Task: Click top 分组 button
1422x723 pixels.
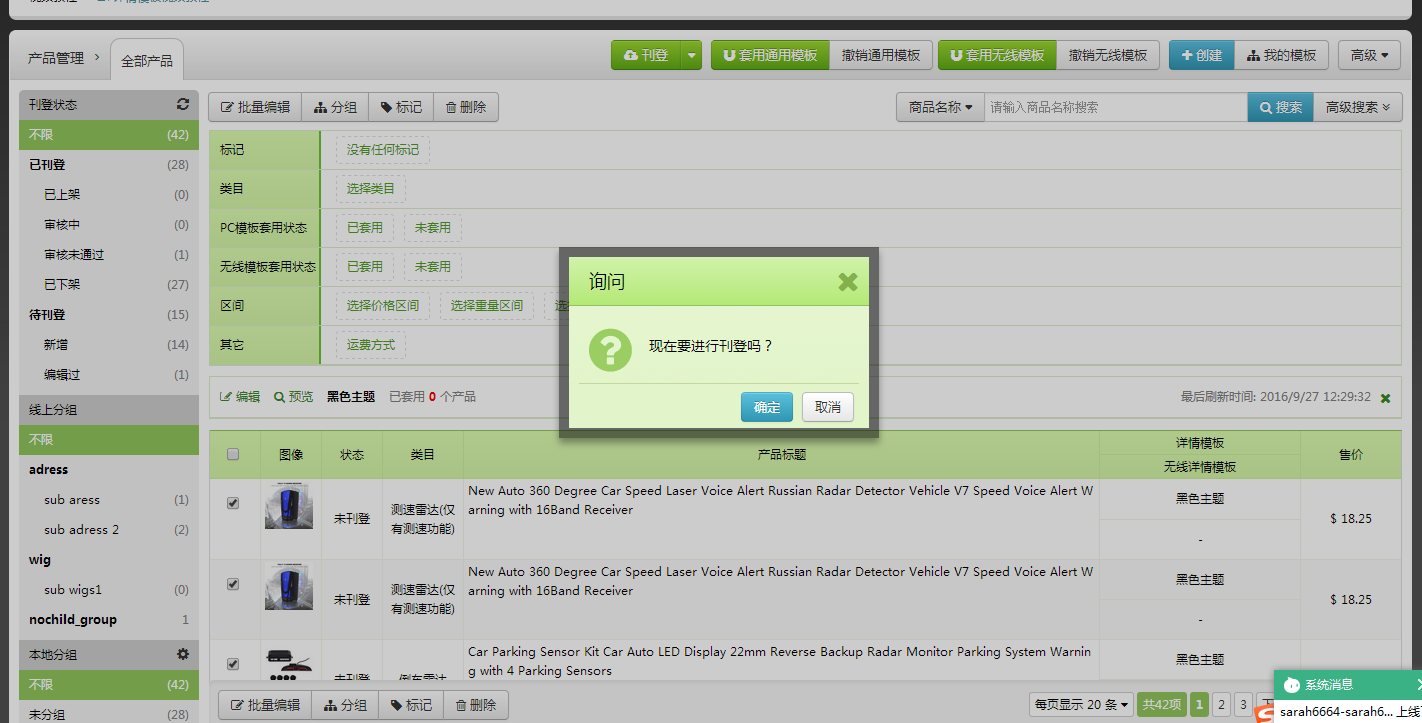Action: 335,107
